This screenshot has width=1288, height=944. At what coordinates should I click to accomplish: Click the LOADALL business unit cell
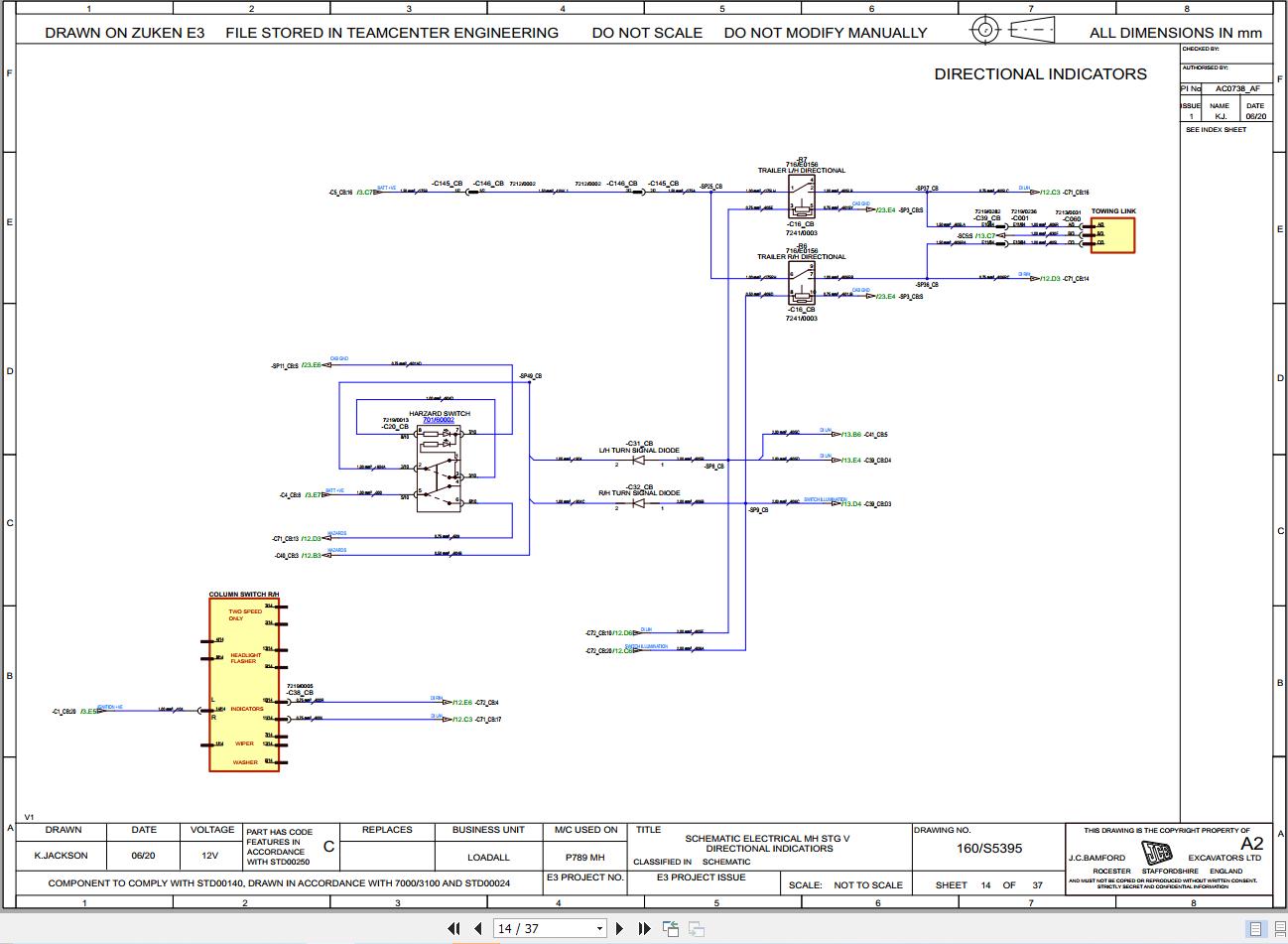tap(488, 857)
